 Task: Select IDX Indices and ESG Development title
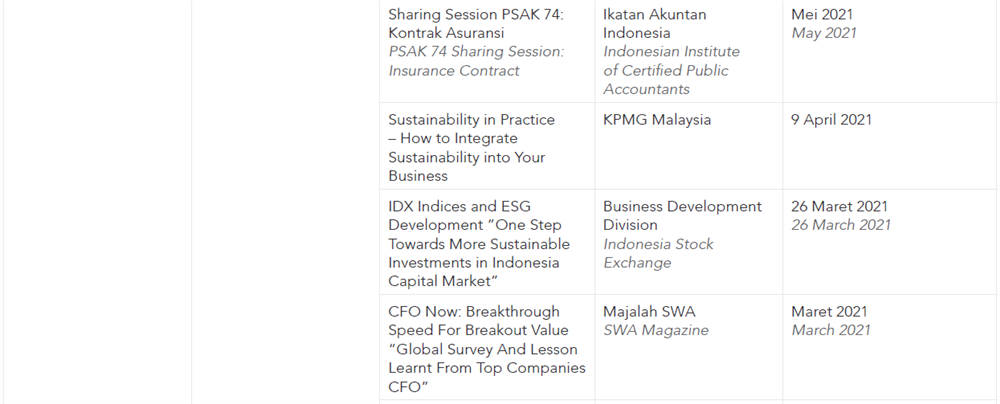point(479,244)
